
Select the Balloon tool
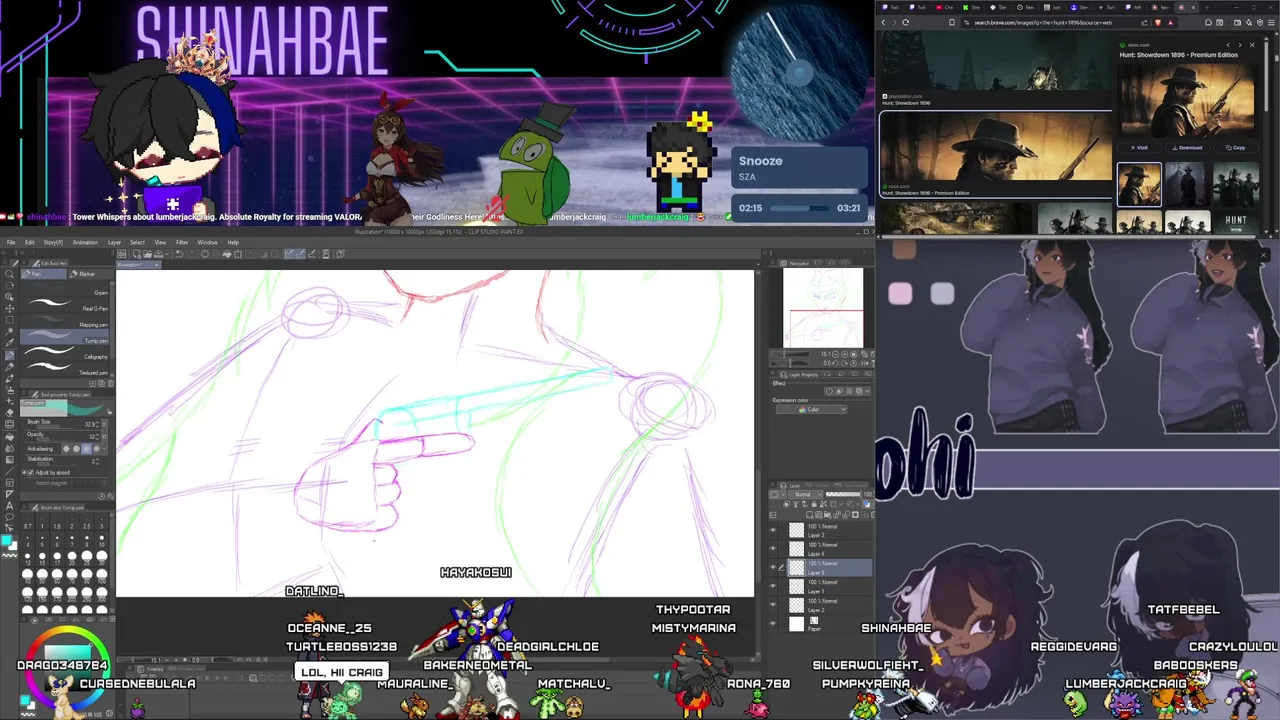10,517
